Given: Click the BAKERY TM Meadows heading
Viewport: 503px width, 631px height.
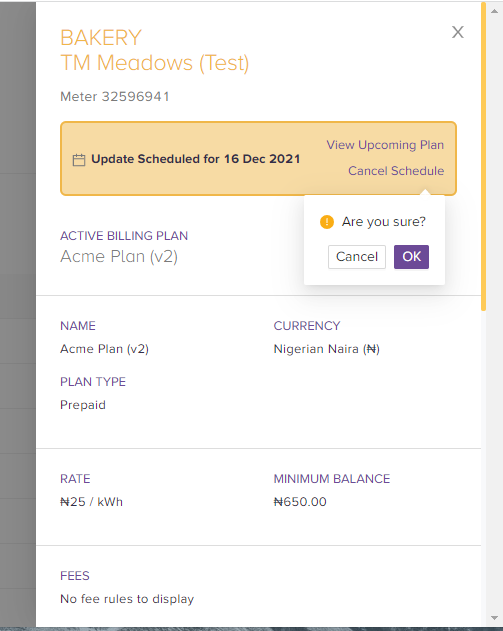Looking at the screenshot, I should point(155,50).
